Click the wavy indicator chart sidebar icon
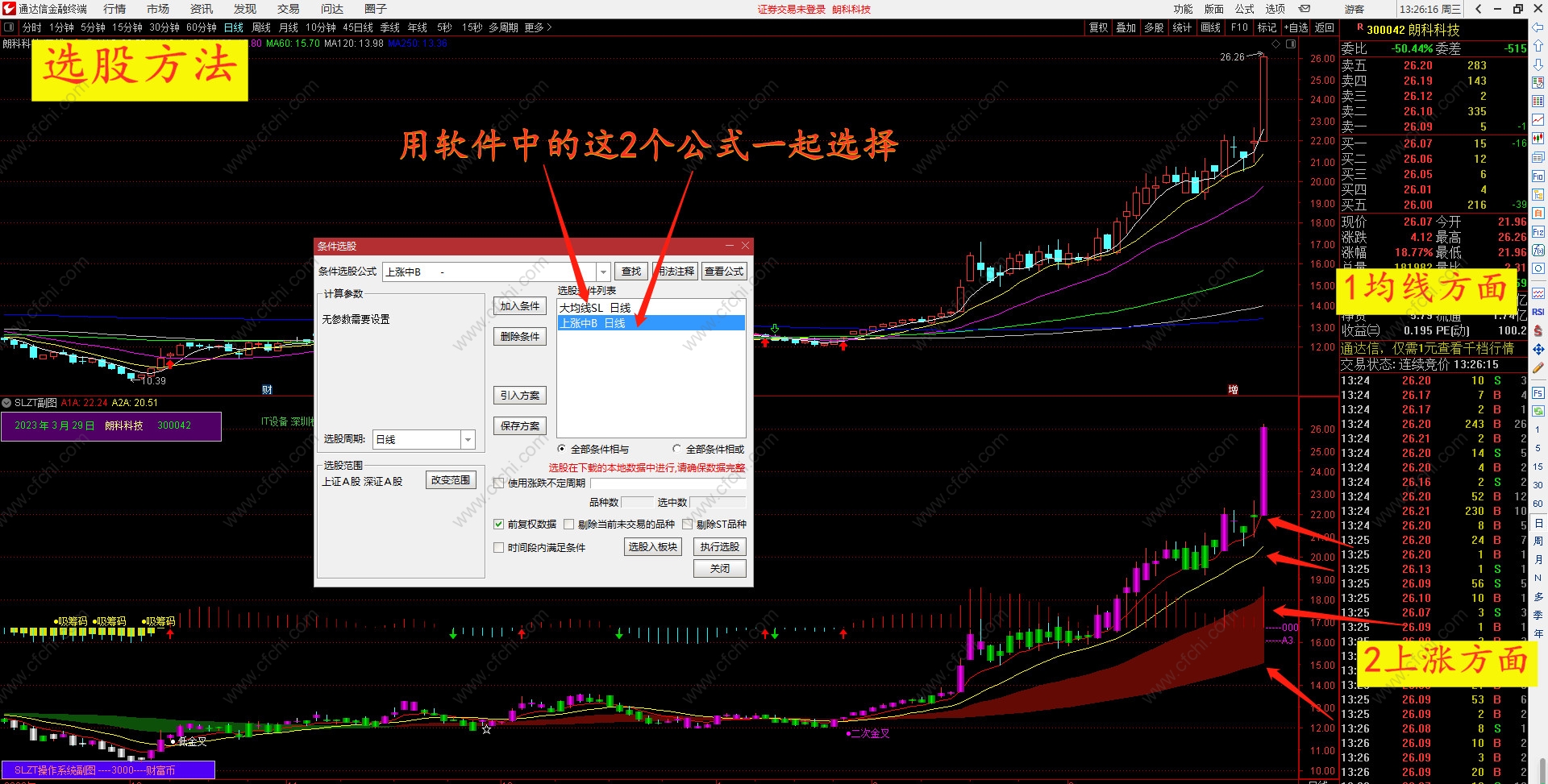The width and height of the screenshot is (1548, 784). pyautogui.click(x=1538, y=293)
